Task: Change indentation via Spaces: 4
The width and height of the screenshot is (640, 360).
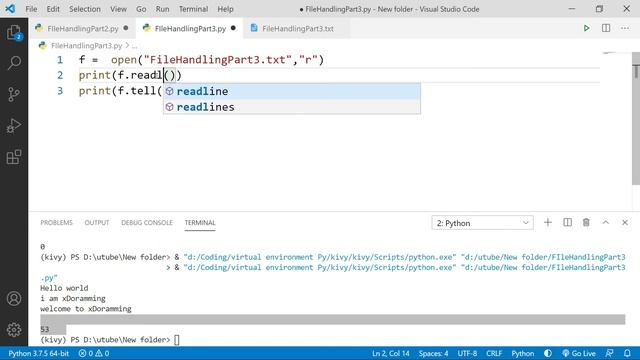Action: [x=433, y=353]
